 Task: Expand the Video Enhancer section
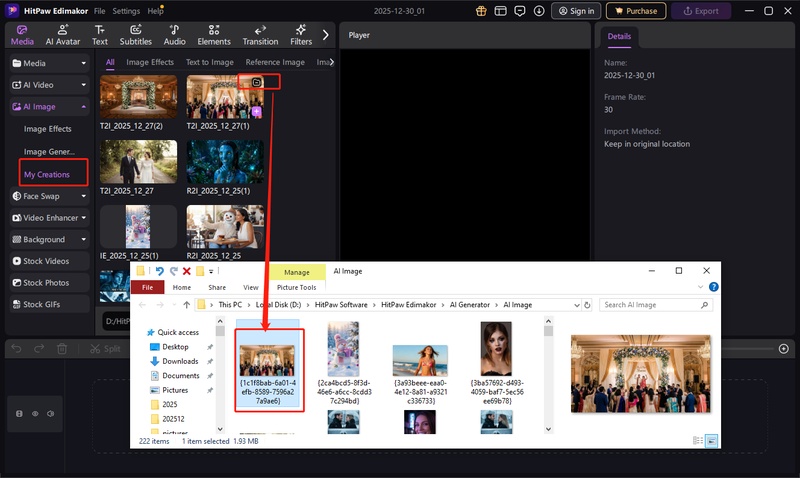[83, 218]
